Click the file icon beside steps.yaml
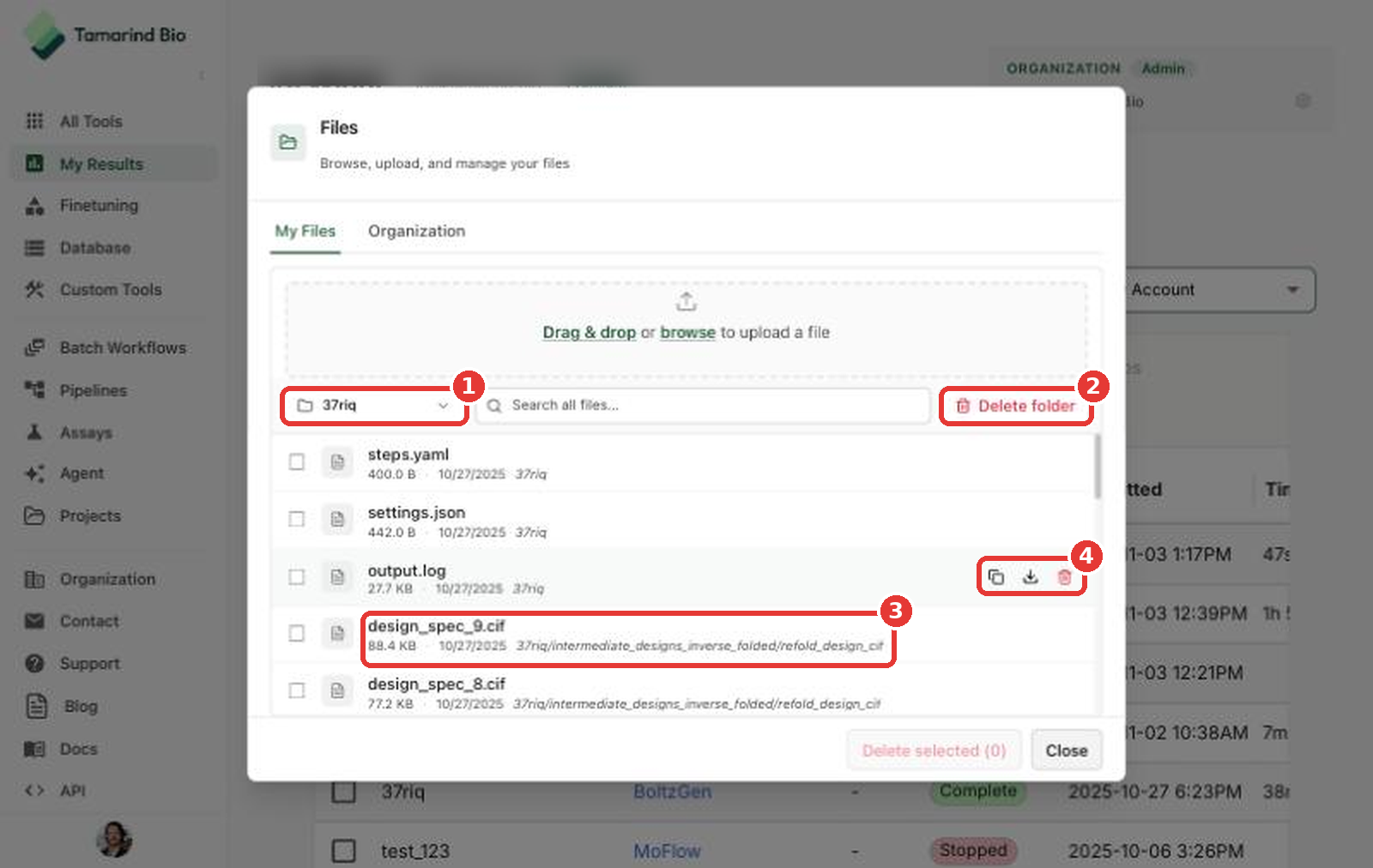Viewport: 1373px width, 868px height. (337, 462)
